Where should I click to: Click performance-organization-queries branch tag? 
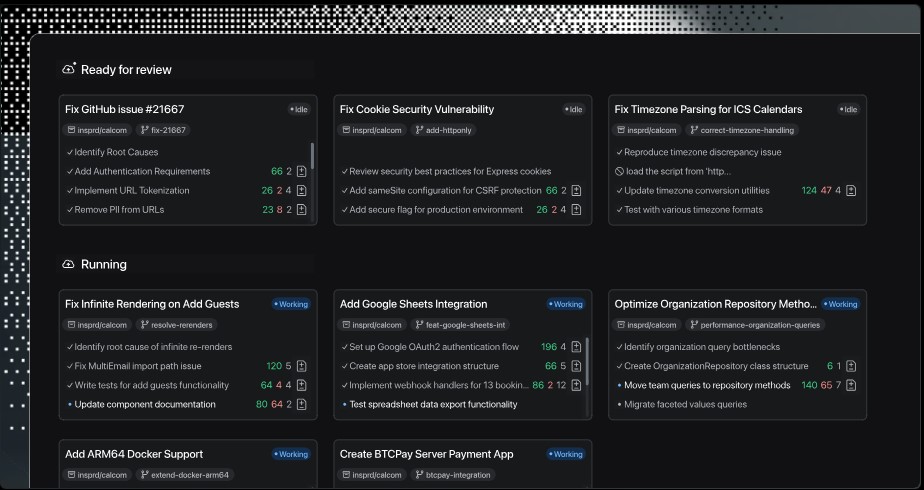tap(755, 325)
